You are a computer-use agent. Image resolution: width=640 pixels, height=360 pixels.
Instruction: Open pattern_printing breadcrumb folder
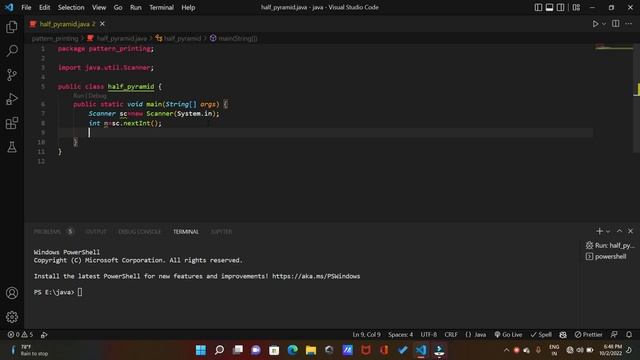tap(55, 38)
